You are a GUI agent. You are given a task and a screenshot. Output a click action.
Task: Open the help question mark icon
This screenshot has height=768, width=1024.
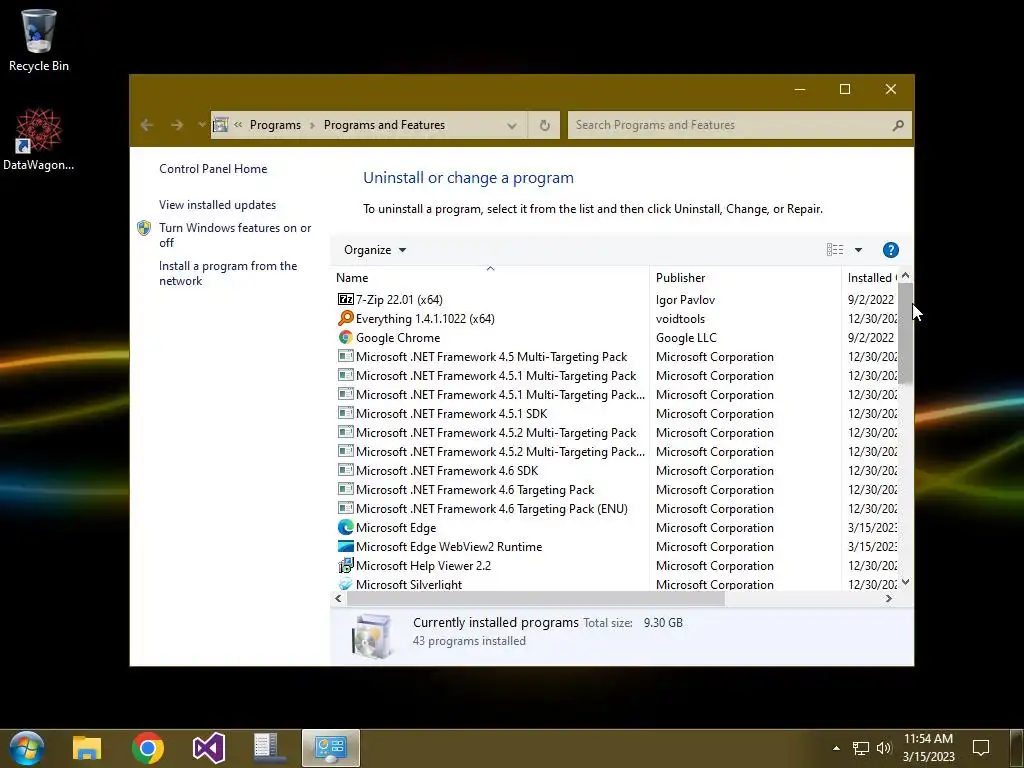click(890, 249)
